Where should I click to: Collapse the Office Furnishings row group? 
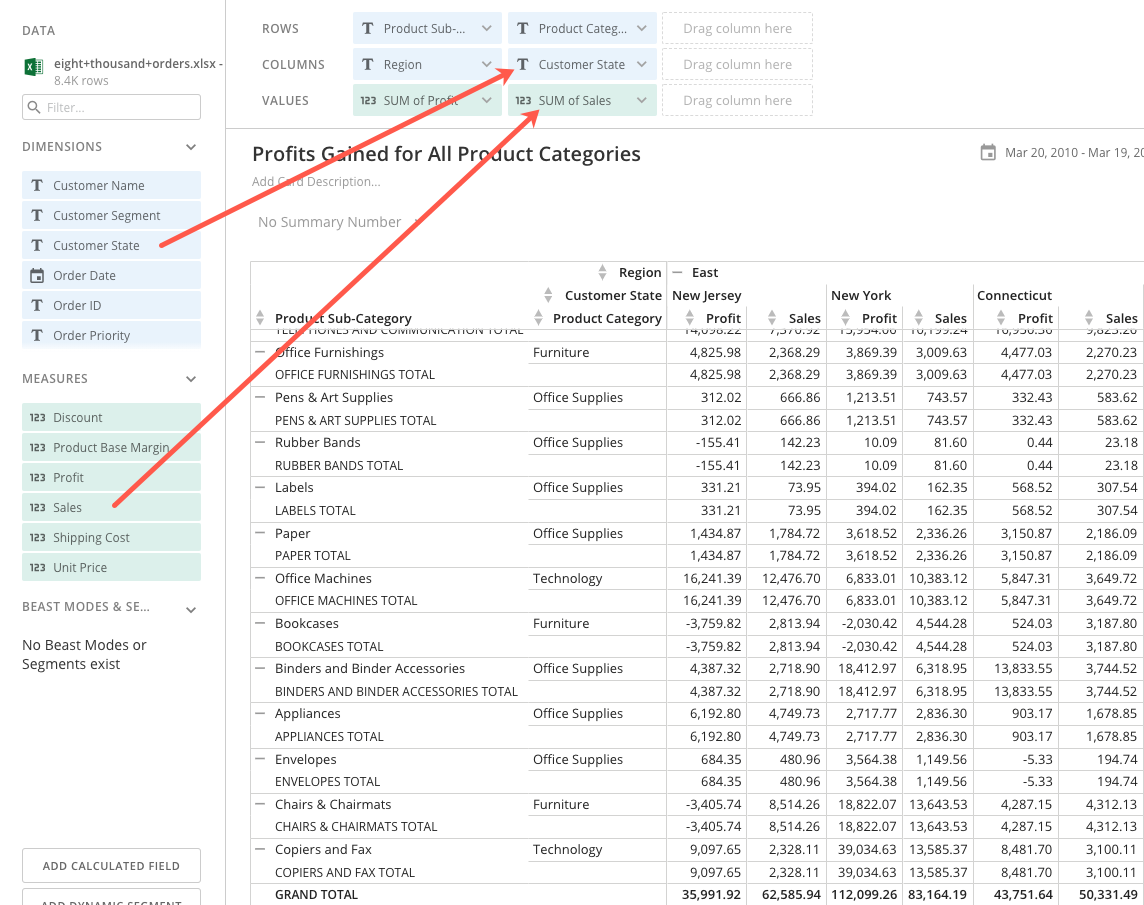(x=259, y=352)
